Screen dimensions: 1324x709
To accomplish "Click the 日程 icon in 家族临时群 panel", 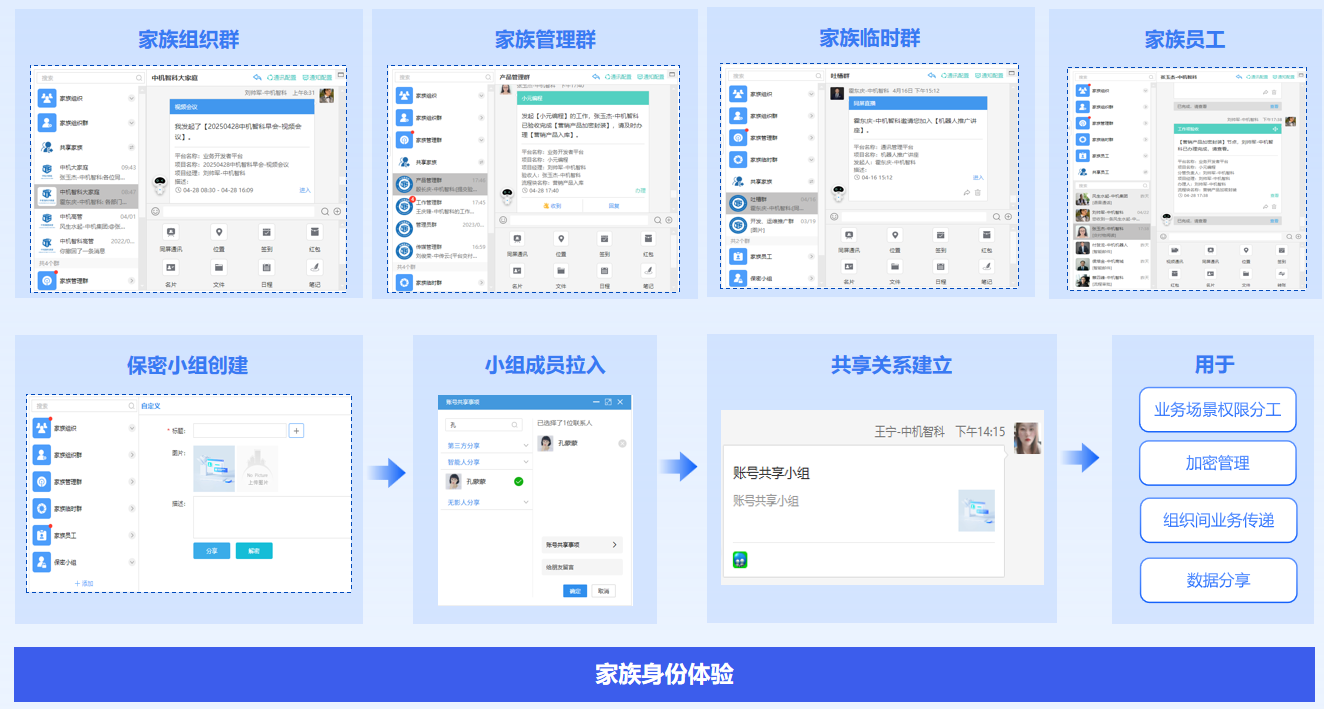I will click(x=940, y=267).
